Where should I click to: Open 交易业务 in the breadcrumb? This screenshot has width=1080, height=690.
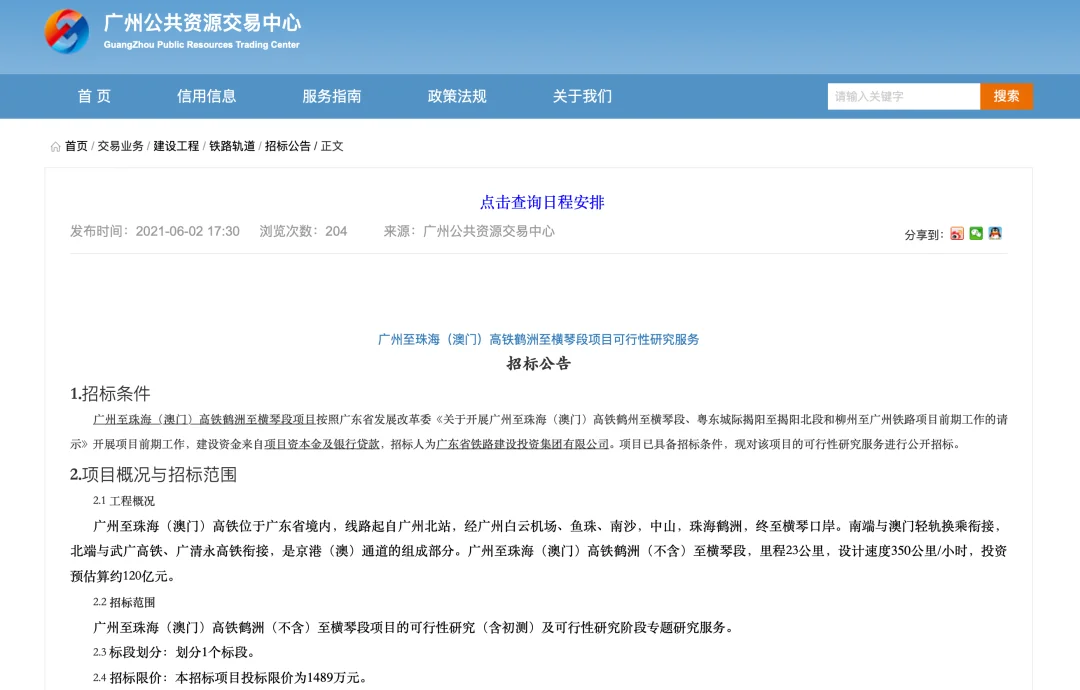(x=121, y=146)
